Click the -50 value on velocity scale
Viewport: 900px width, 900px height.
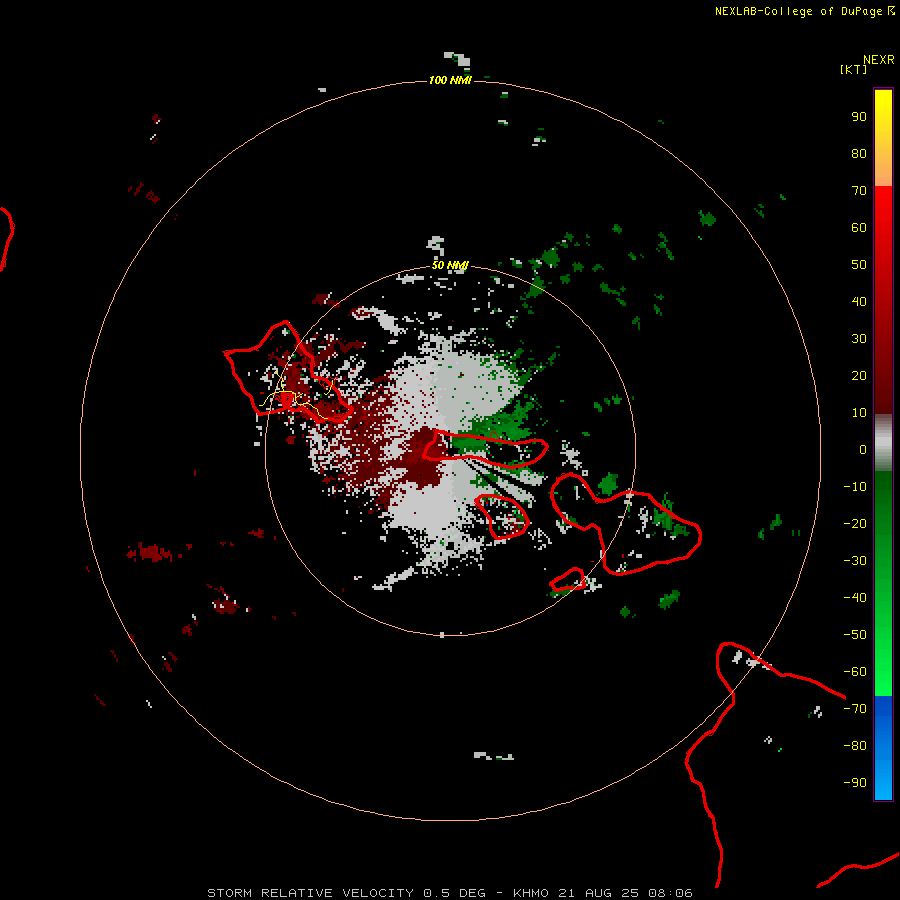coord(855,634)
